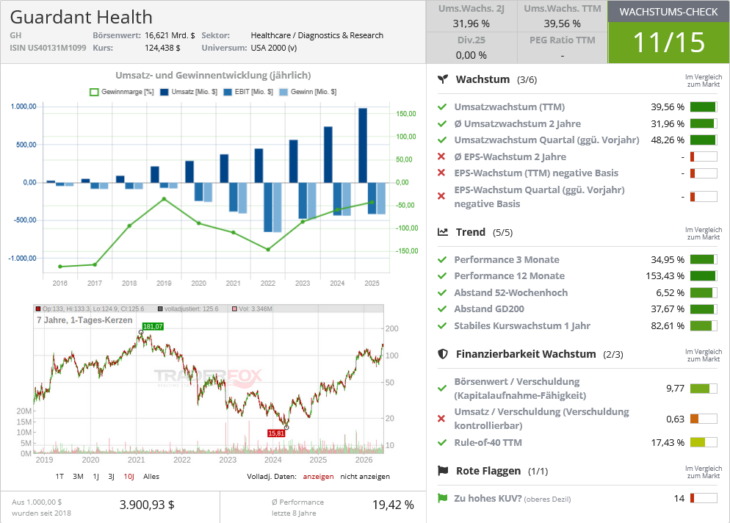
Task: Click the checkmark beside Abstand 52-Wochenhoch
Action: (x=442, y=293)
